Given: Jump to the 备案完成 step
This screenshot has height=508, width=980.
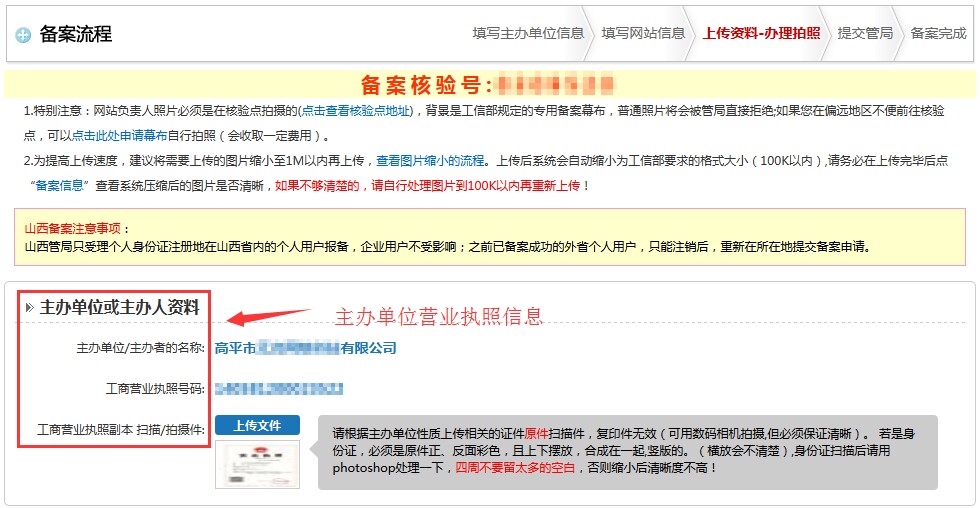Looking at the screenshot, I should click(x=938, y=33).
